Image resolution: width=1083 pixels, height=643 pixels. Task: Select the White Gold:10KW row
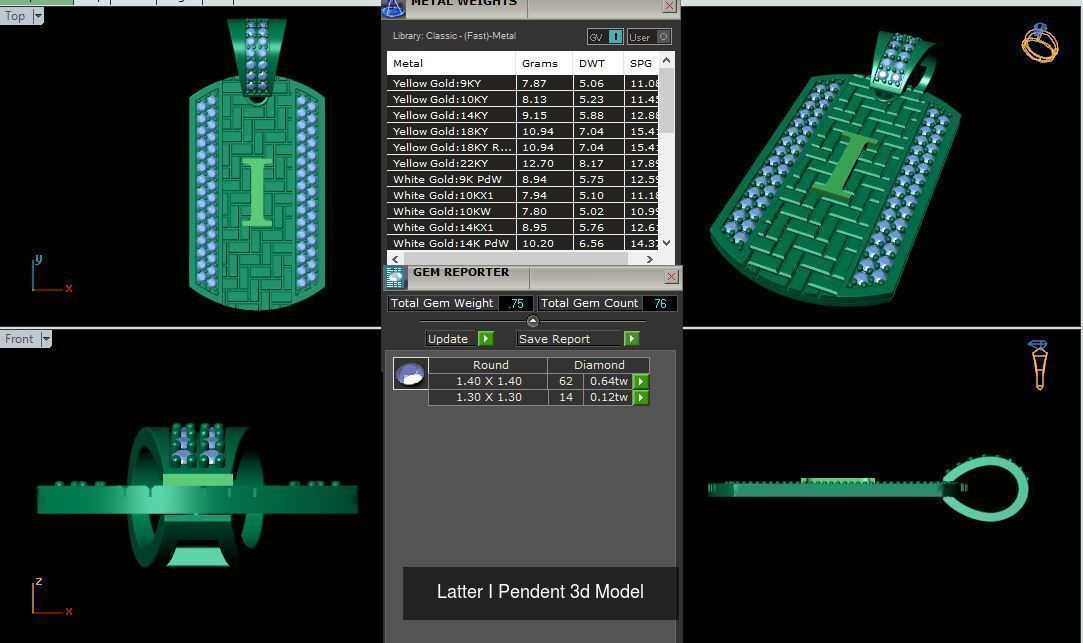523,211
